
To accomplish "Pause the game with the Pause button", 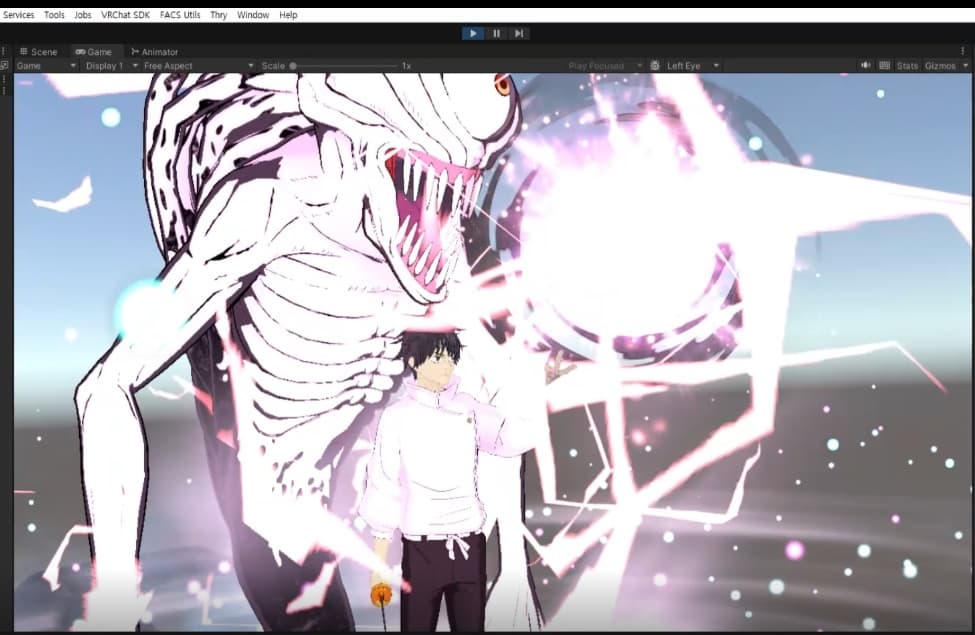I will click(x=496, y=34).
